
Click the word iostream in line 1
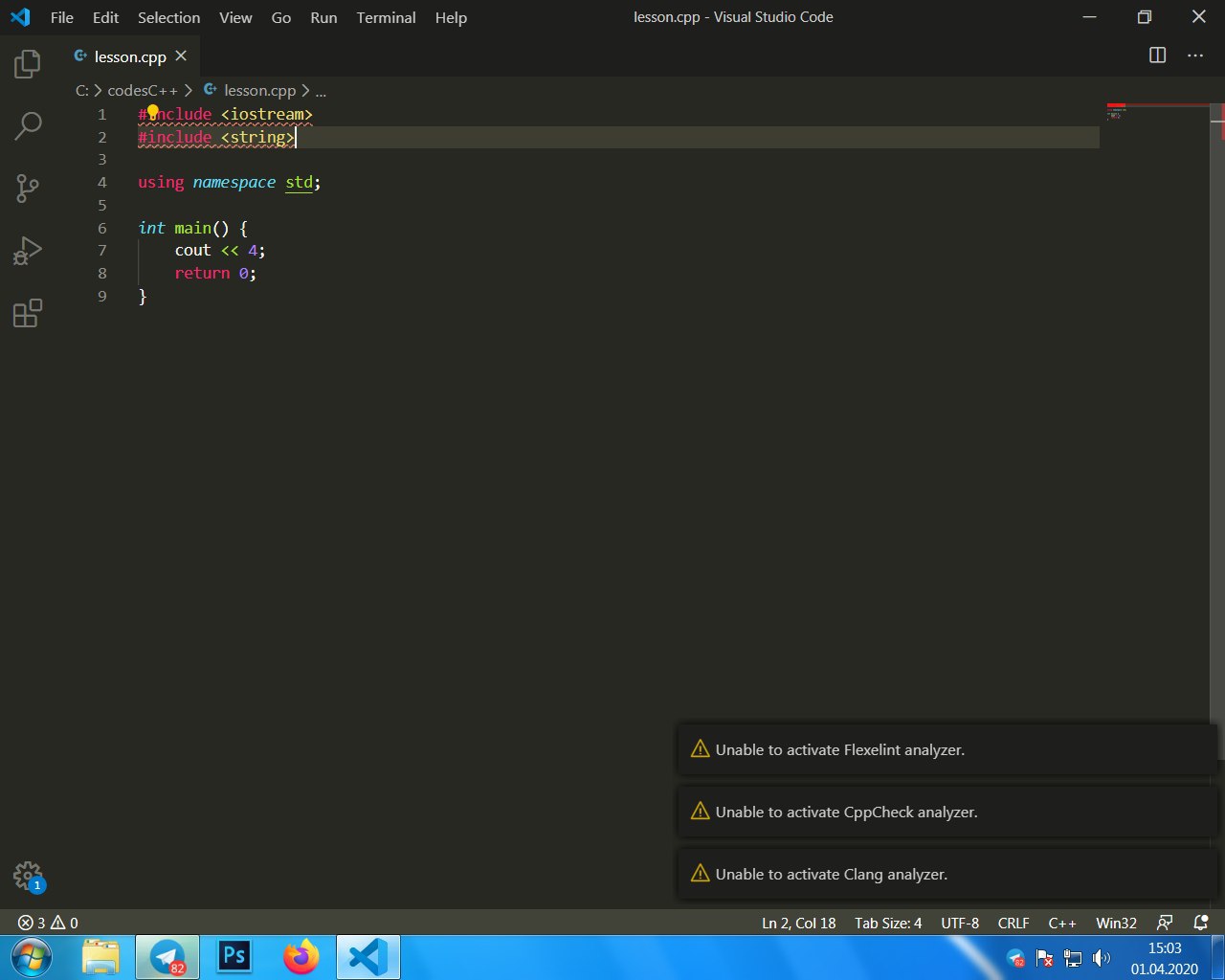pyautogui.click(x=267, y=114)
